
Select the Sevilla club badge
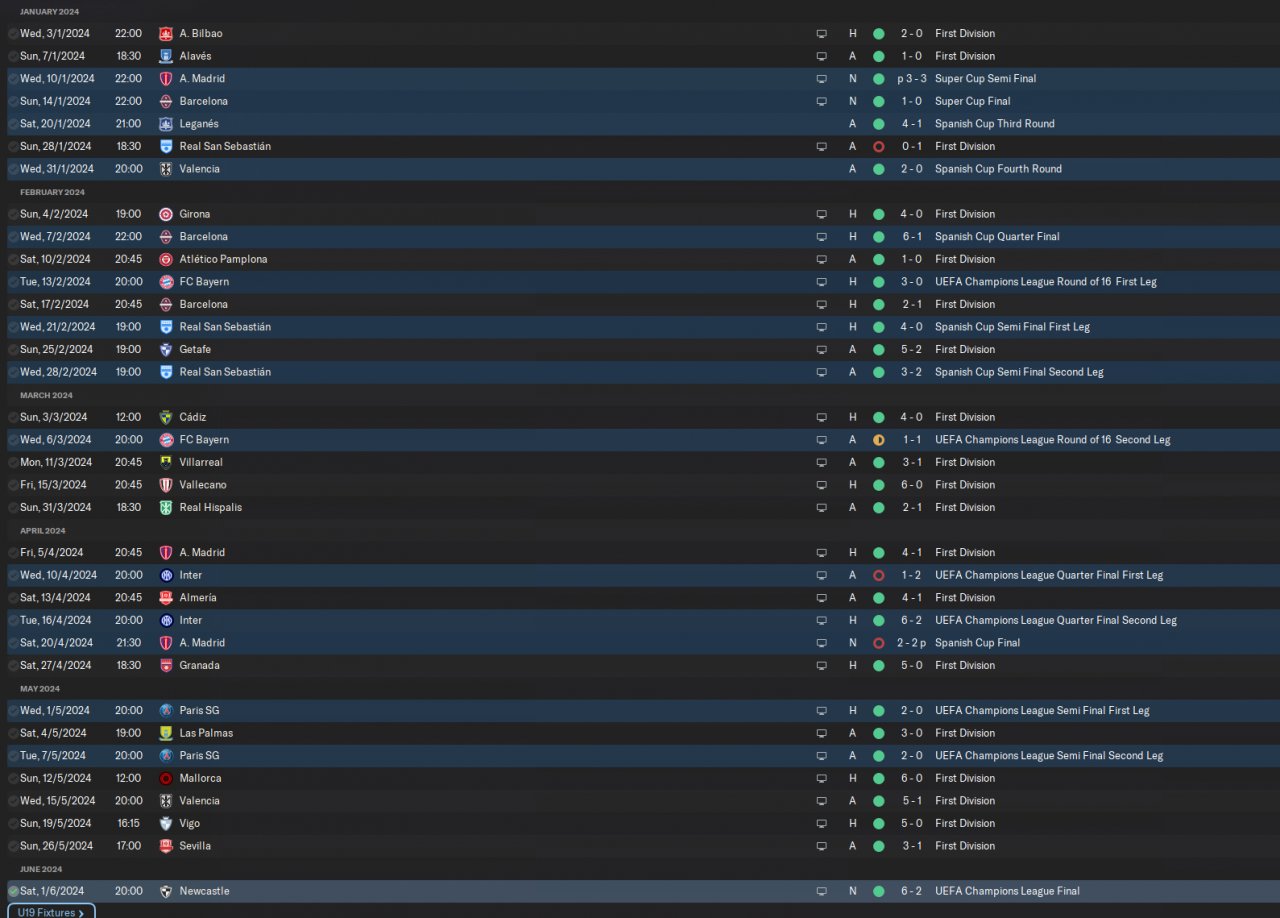click(x=166, y=846)
